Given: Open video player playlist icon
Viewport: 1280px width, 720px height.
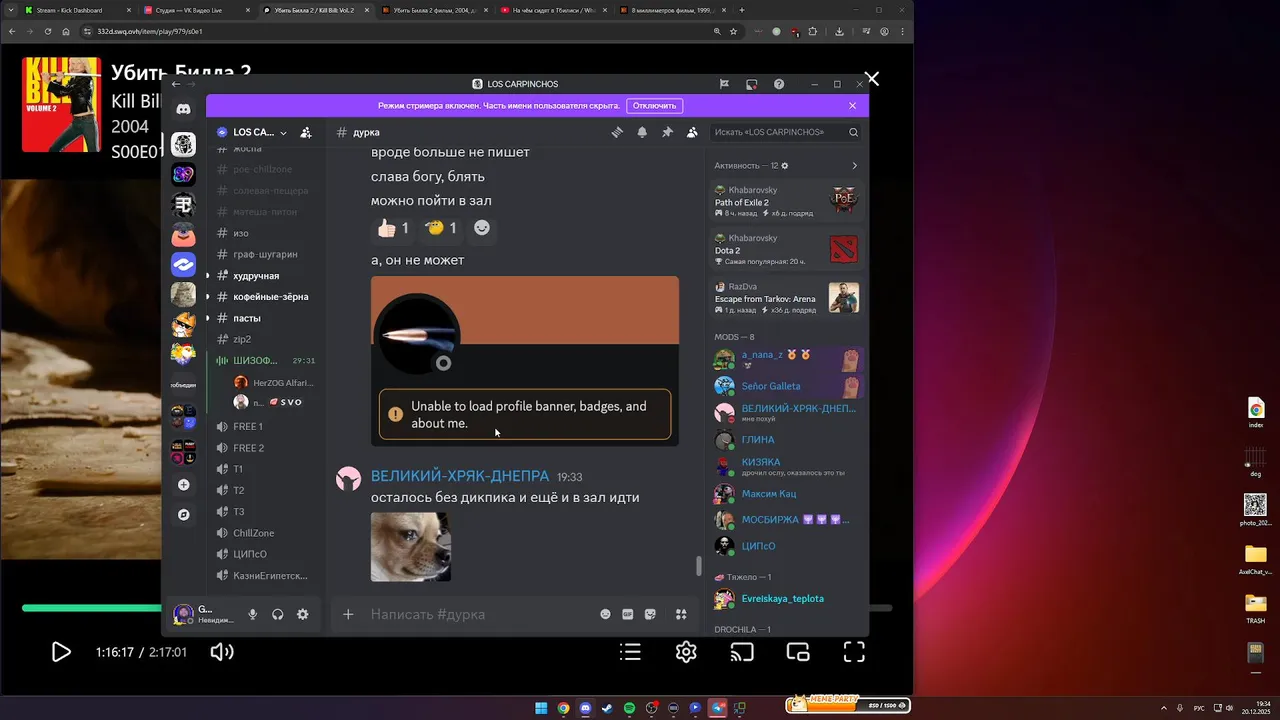Looking at the screenshot, I should [x=630, y=652].
